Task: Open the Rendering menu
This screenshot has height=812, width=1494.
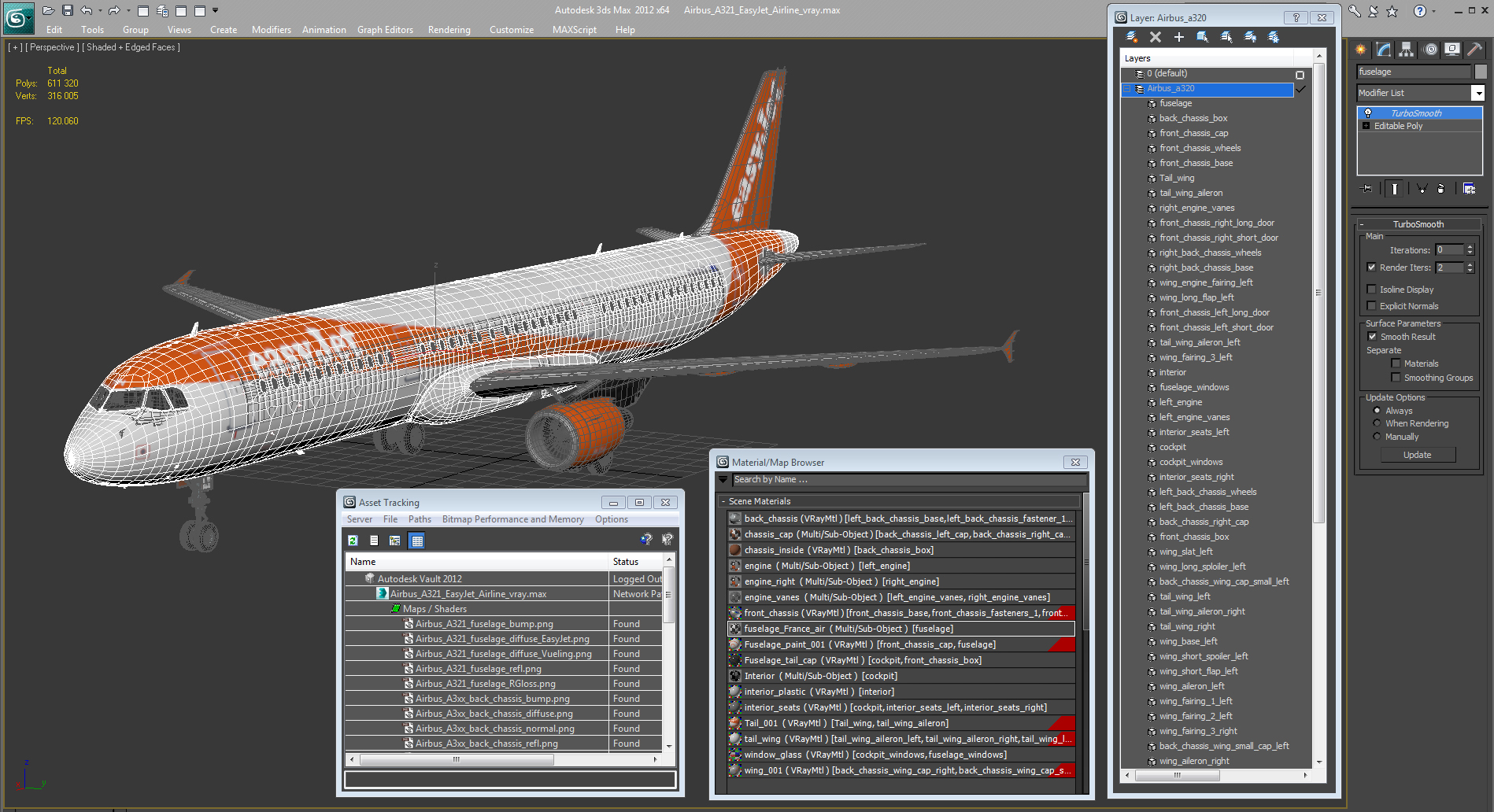Action: (x=449, y=30)
